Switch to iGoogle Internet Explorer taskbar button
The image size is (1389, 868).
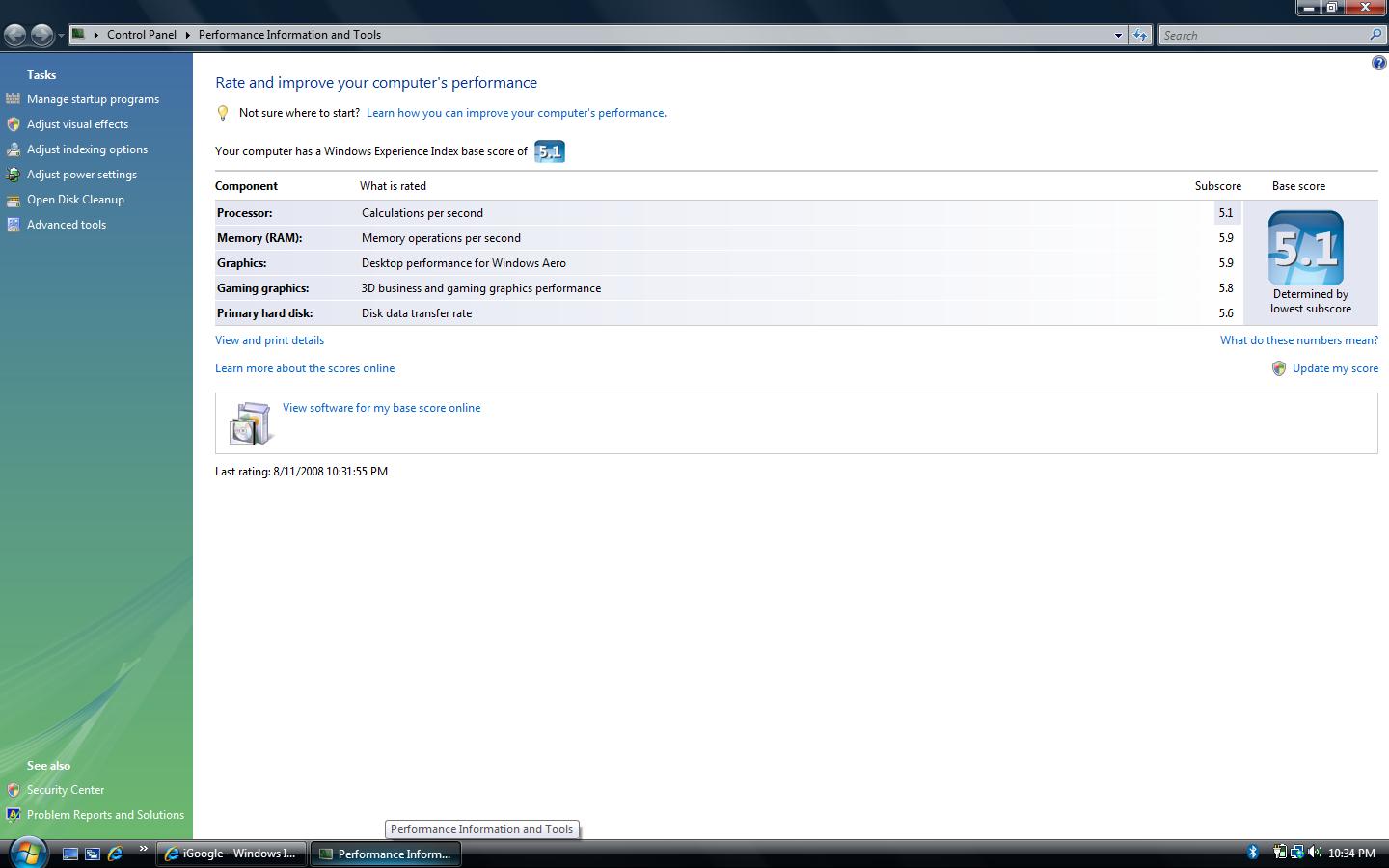(x=231, y=854)
